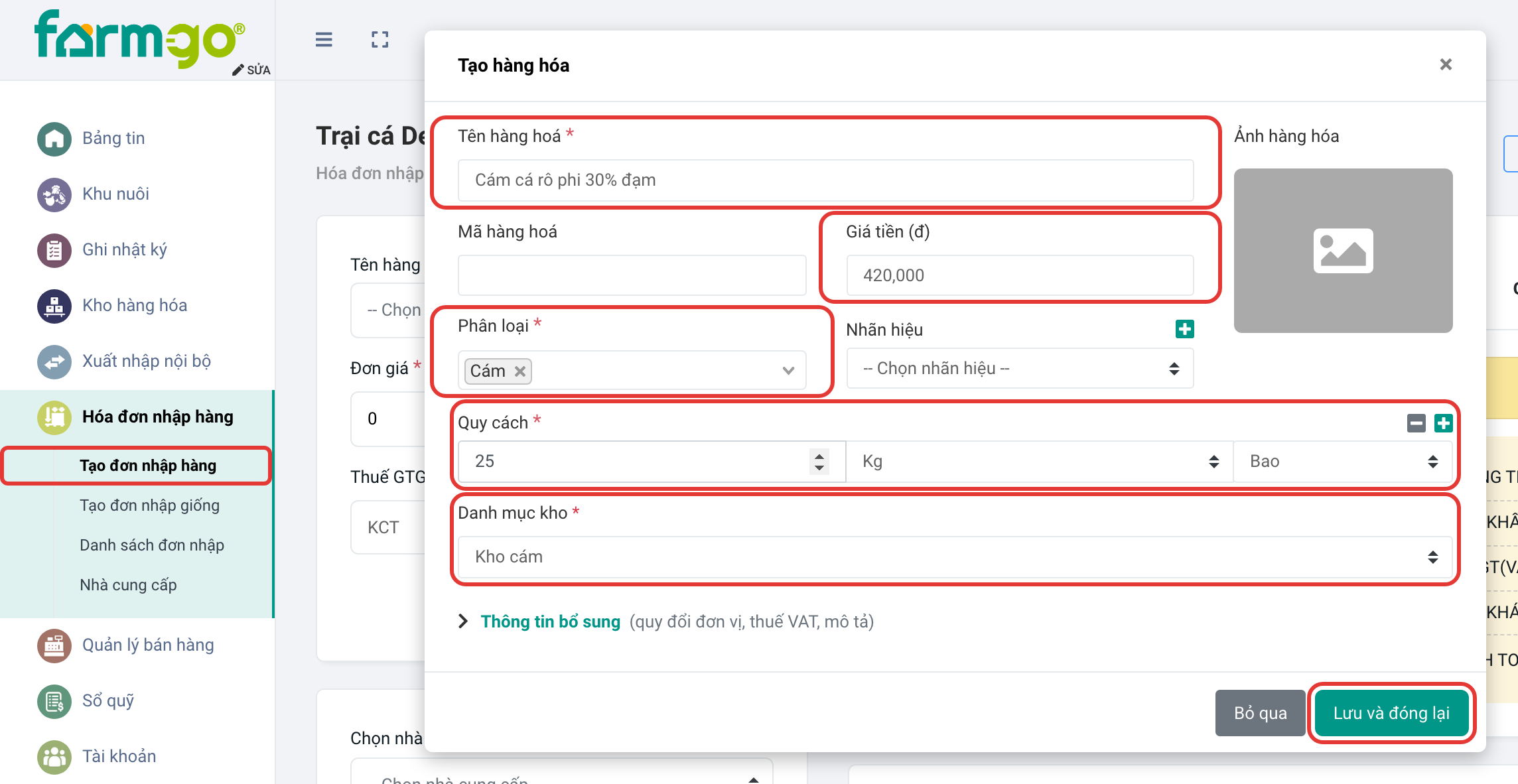Open the Bao packaging dropdown

click(1343, 461)
